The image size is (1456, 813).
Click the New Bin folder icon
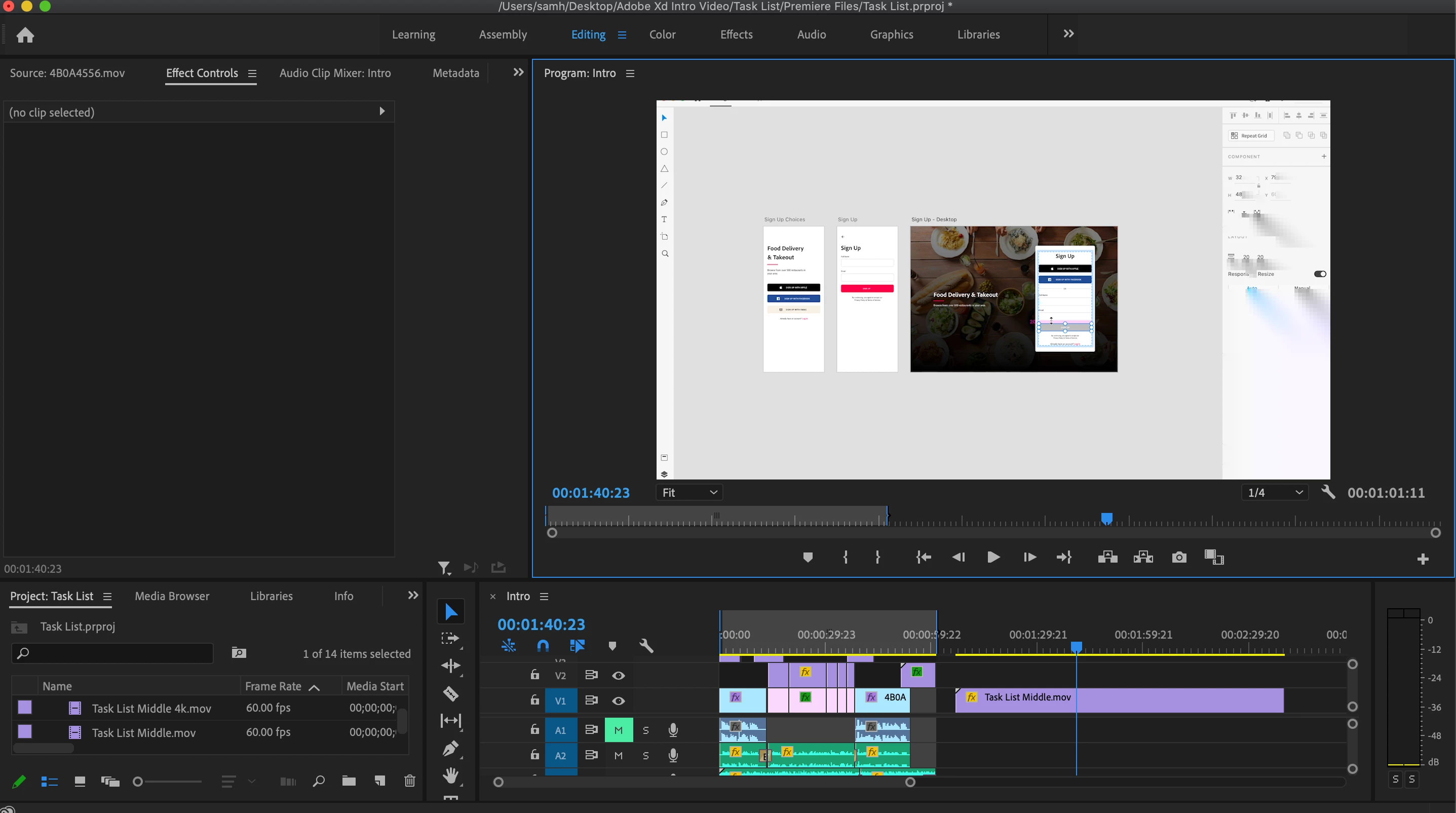click(349, 782)
